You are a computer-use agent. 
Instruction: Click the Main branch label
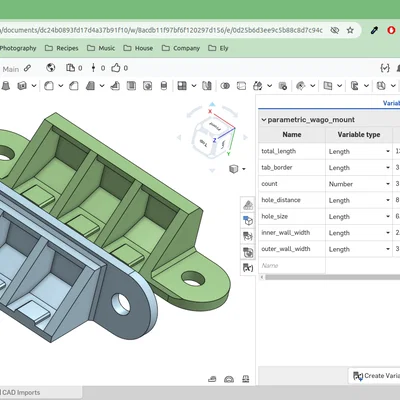11,69
